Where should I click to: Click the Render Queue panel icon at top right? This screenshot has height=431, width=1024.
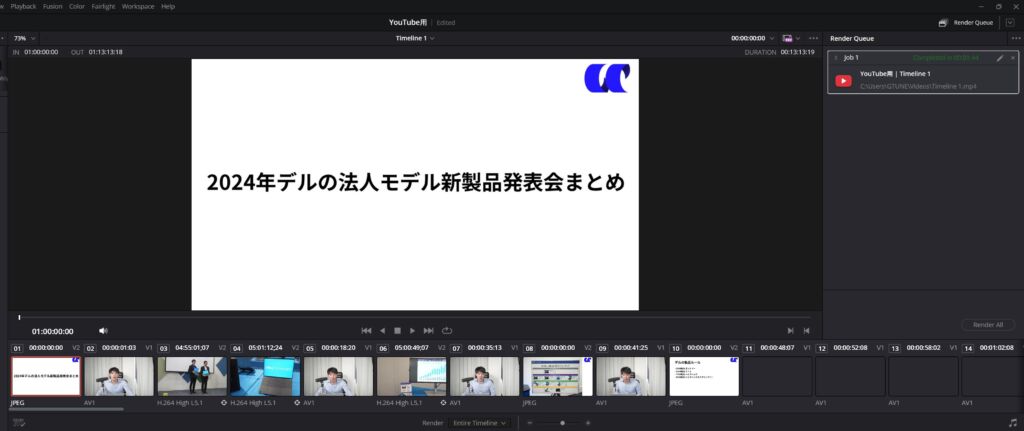(943, 22)
